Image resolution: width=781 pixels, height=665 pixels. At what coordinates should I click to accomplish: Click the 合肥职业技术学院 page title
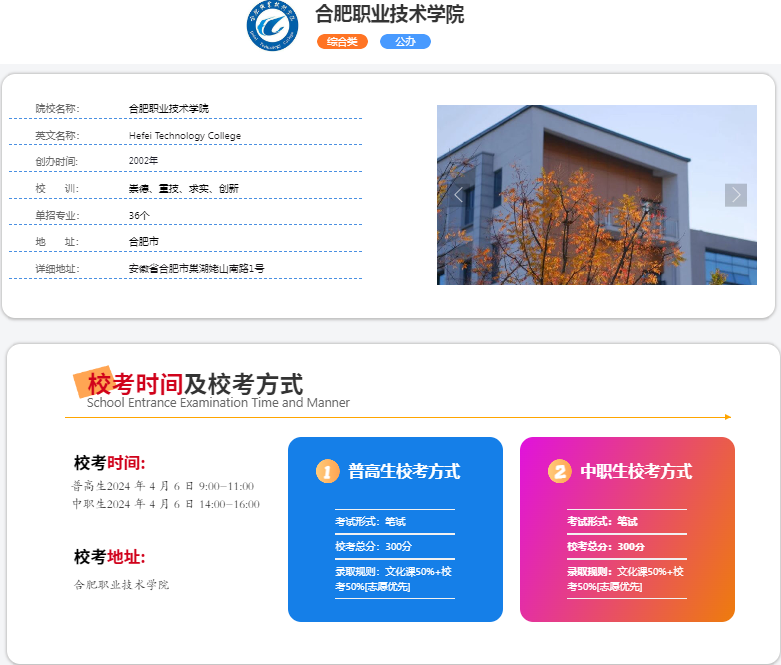pos(390,14)
